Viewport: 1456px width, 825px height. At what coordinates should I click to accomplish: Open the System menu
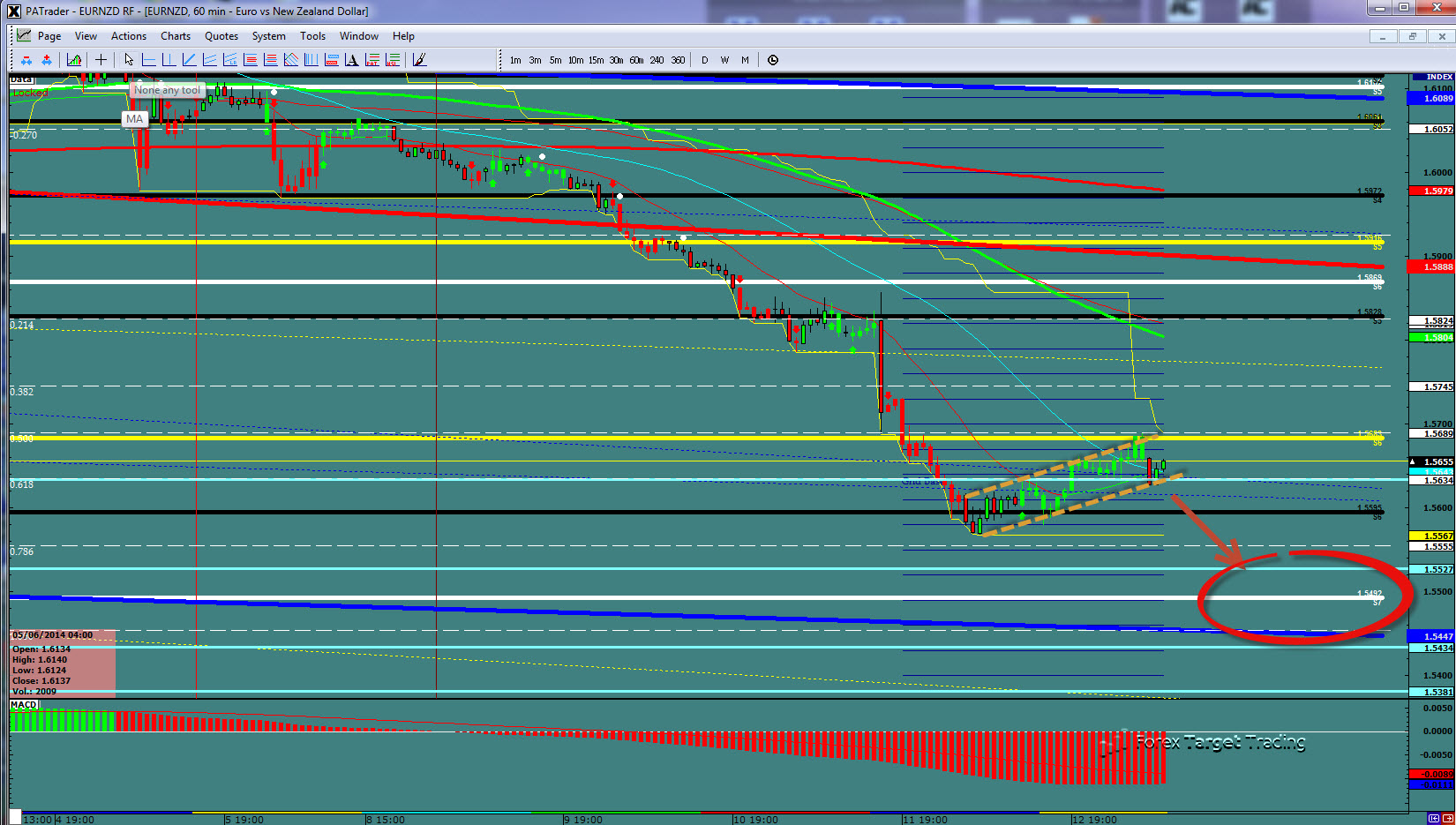click(269, 36)
